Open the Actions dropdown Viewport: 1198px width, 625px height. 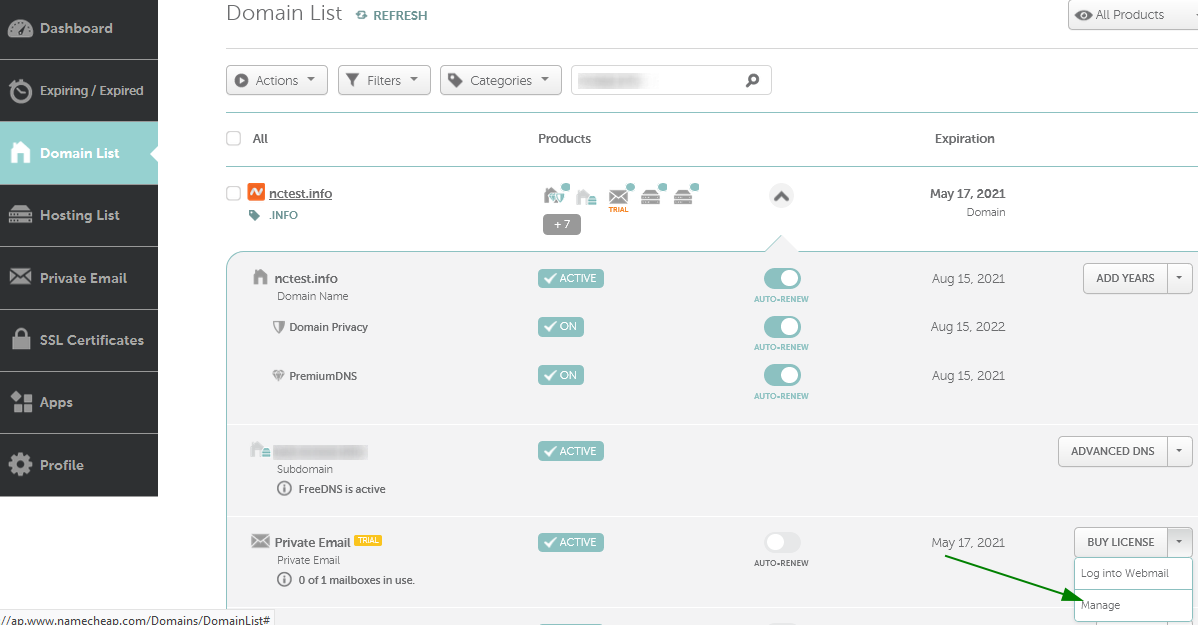coord(277,80)
